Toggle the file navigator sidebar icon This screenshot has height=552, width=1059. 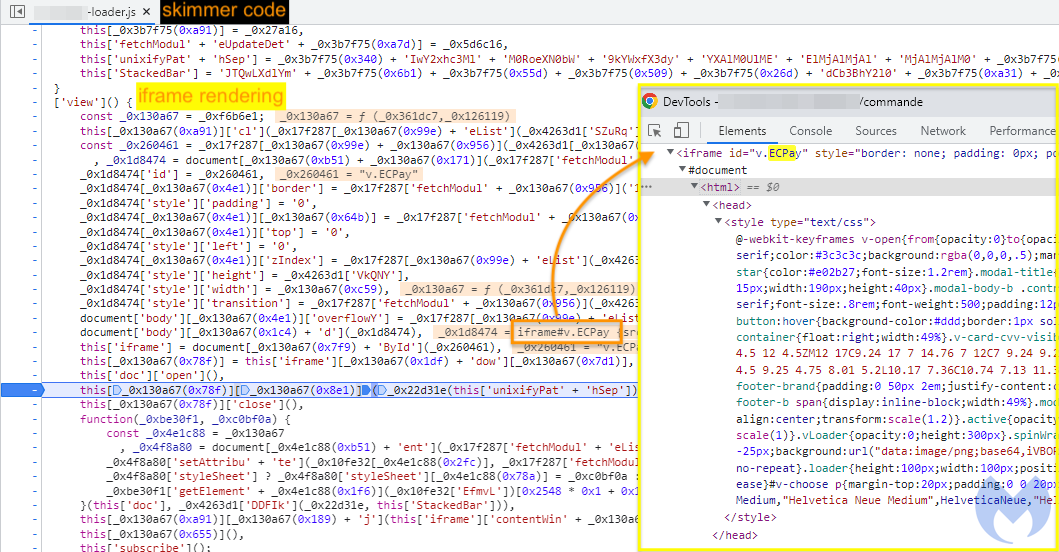pyautogui.click(x=16, y=12)
